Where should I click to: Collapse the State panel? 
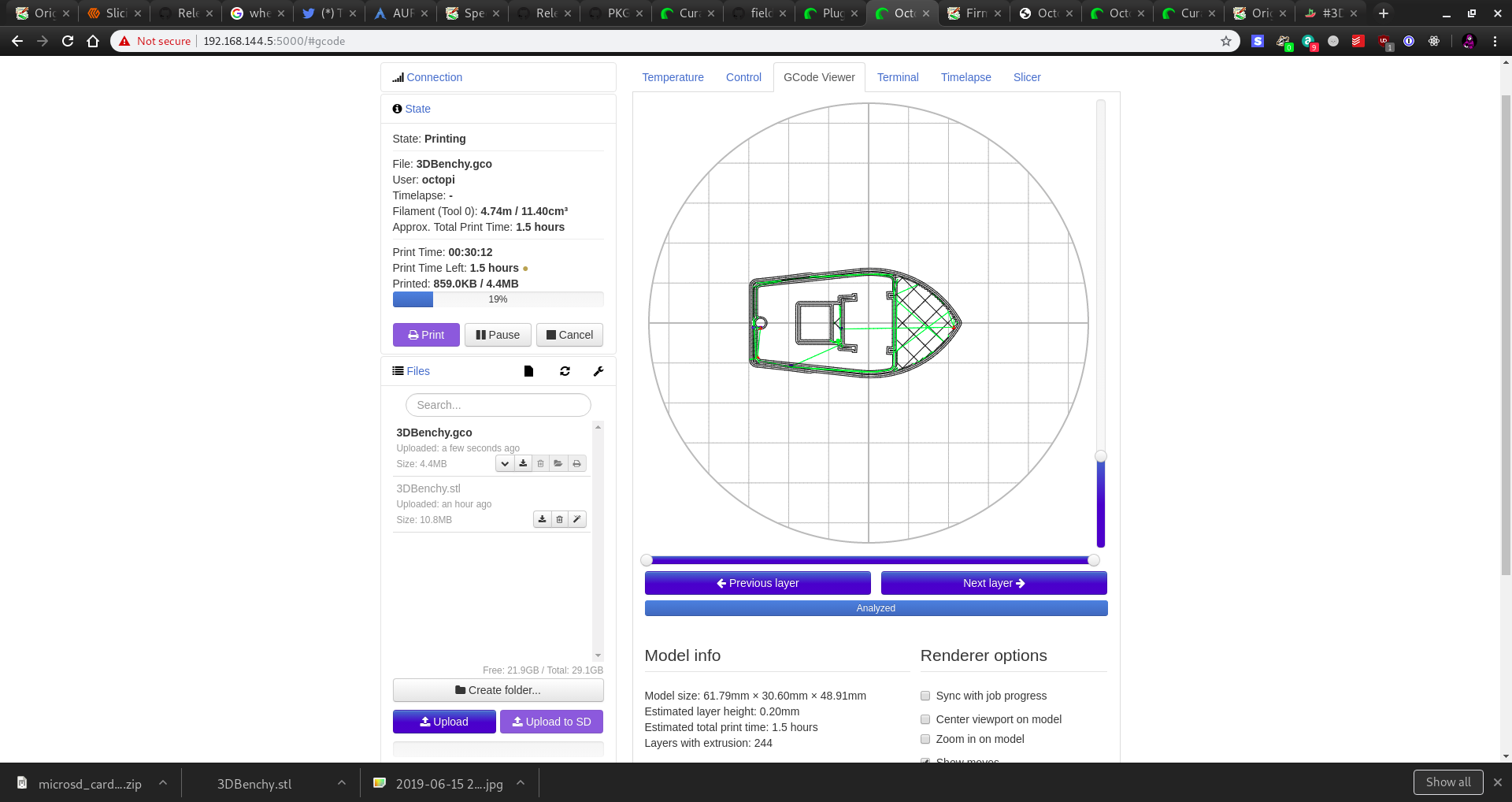pyautogui.click(x=417, y=109)
